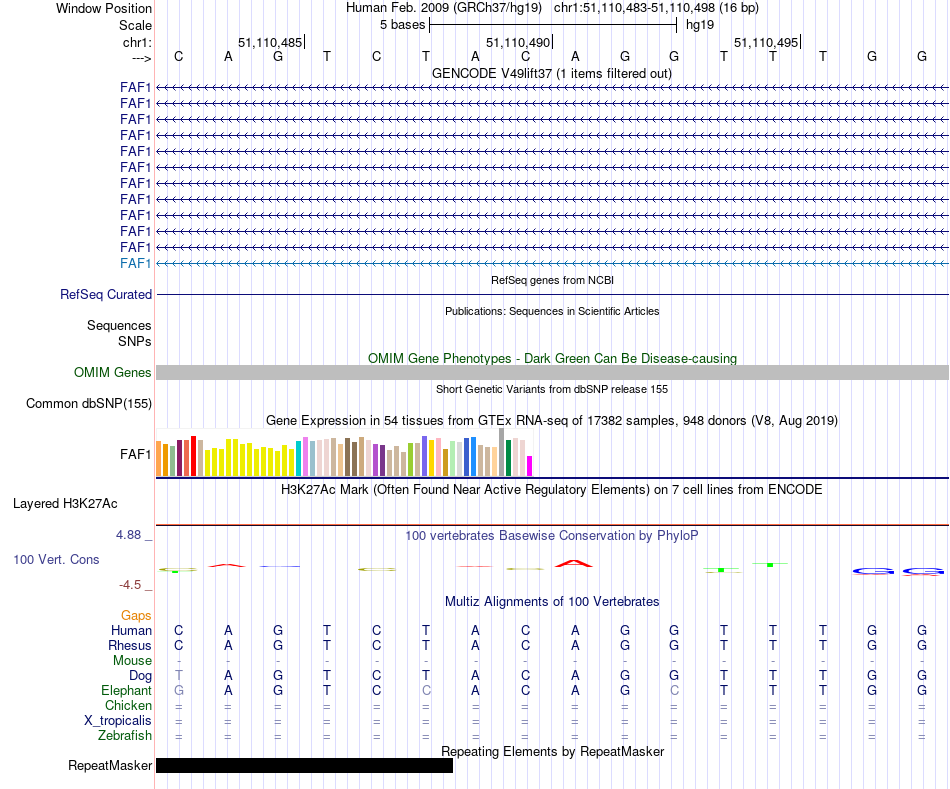This screenshot has height=789, width=950.
Task: Select the 51,110,490 position marker
Action: click(519, 42)
